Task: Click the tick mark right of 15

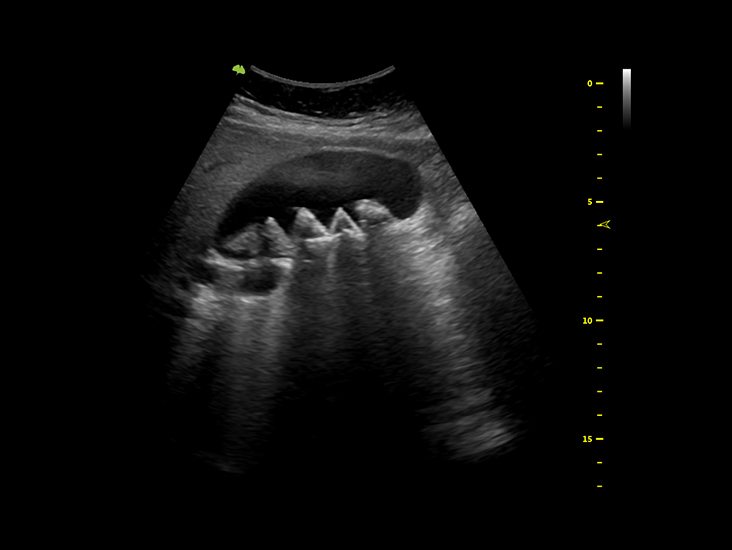Action: coord(600,439)
